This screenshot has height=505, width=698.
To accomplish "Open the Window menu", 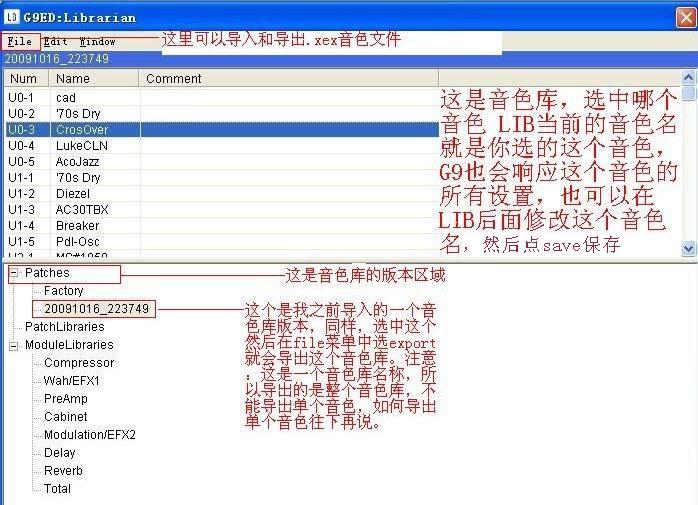I will pyautogui.click(x=97, y=42).
